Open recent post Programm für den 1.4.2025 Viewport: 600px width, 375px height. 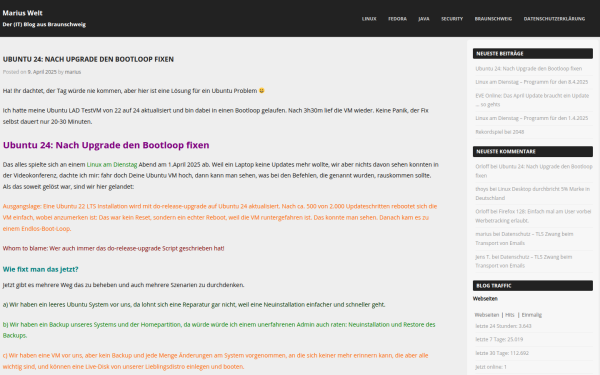(x=532, y=118)
